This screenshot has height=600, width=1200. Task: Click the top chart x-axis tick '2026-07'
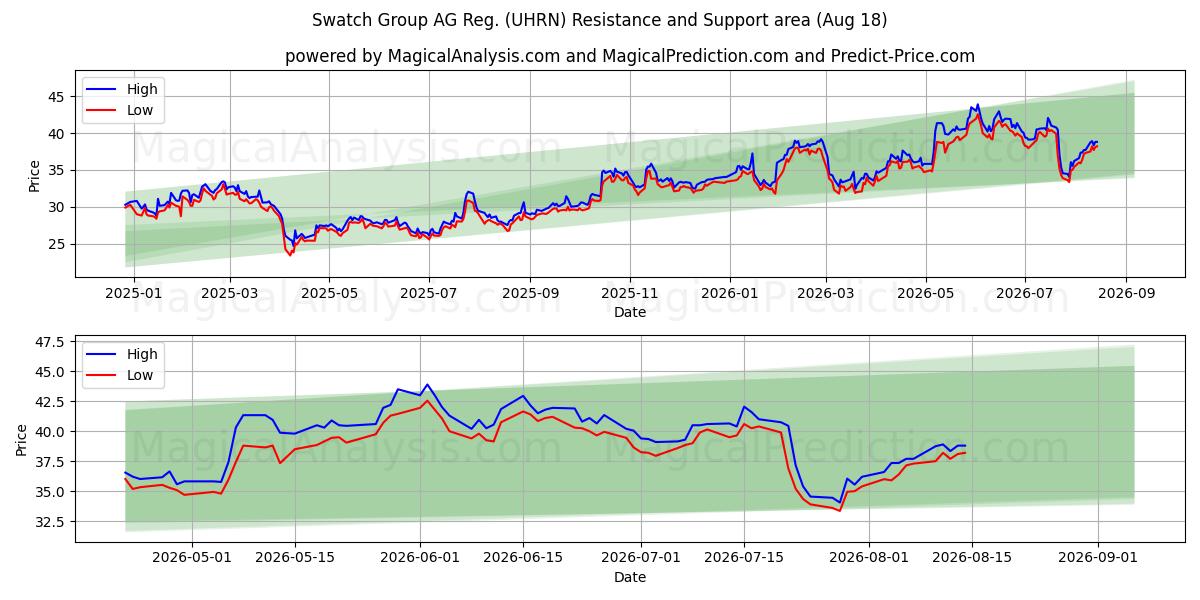pos(1026,293)
